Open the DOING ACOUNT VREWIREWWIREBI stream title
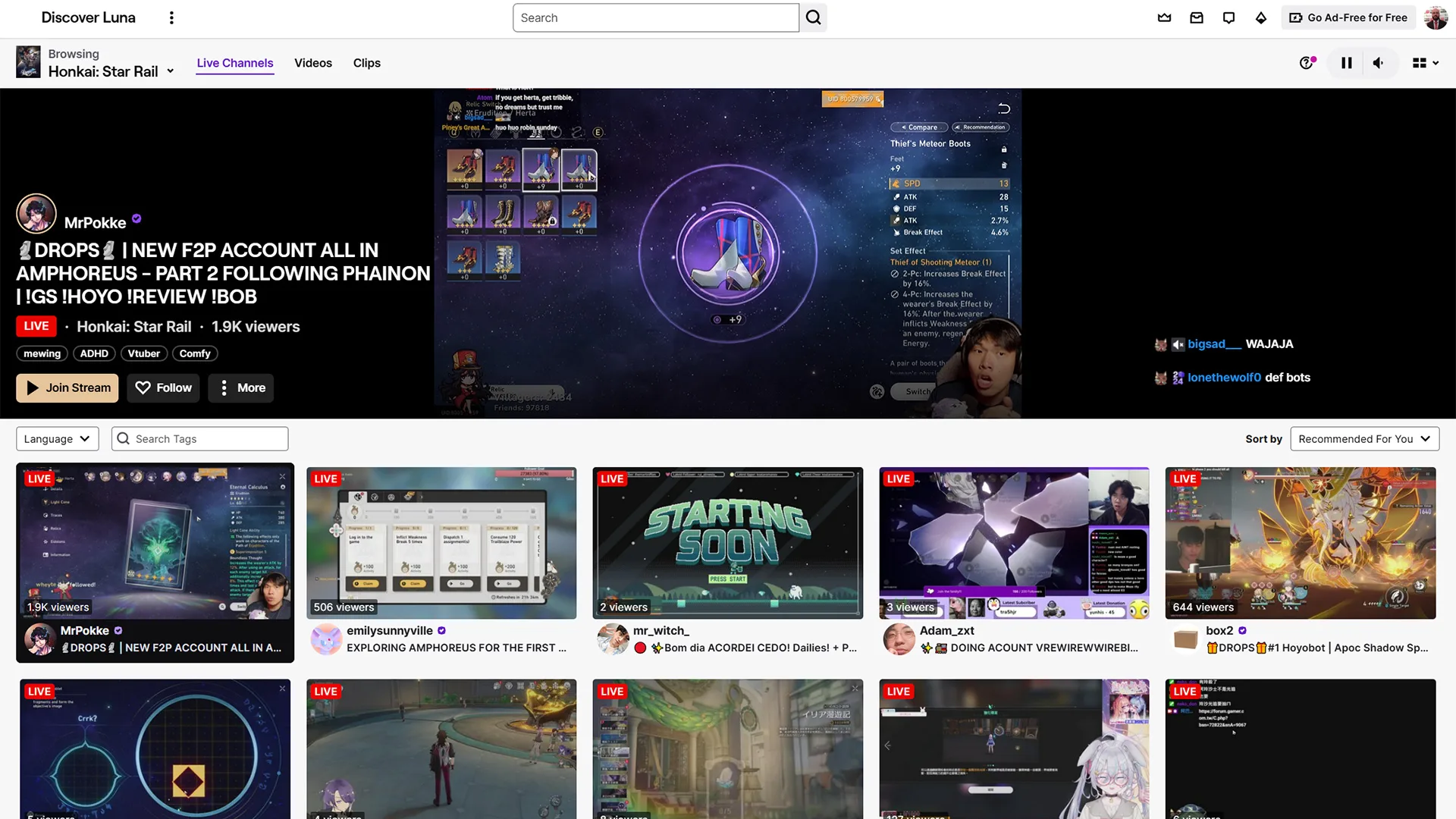Image resolution: width=1456 pixels, height=819 pixels. coord(1030,648)
